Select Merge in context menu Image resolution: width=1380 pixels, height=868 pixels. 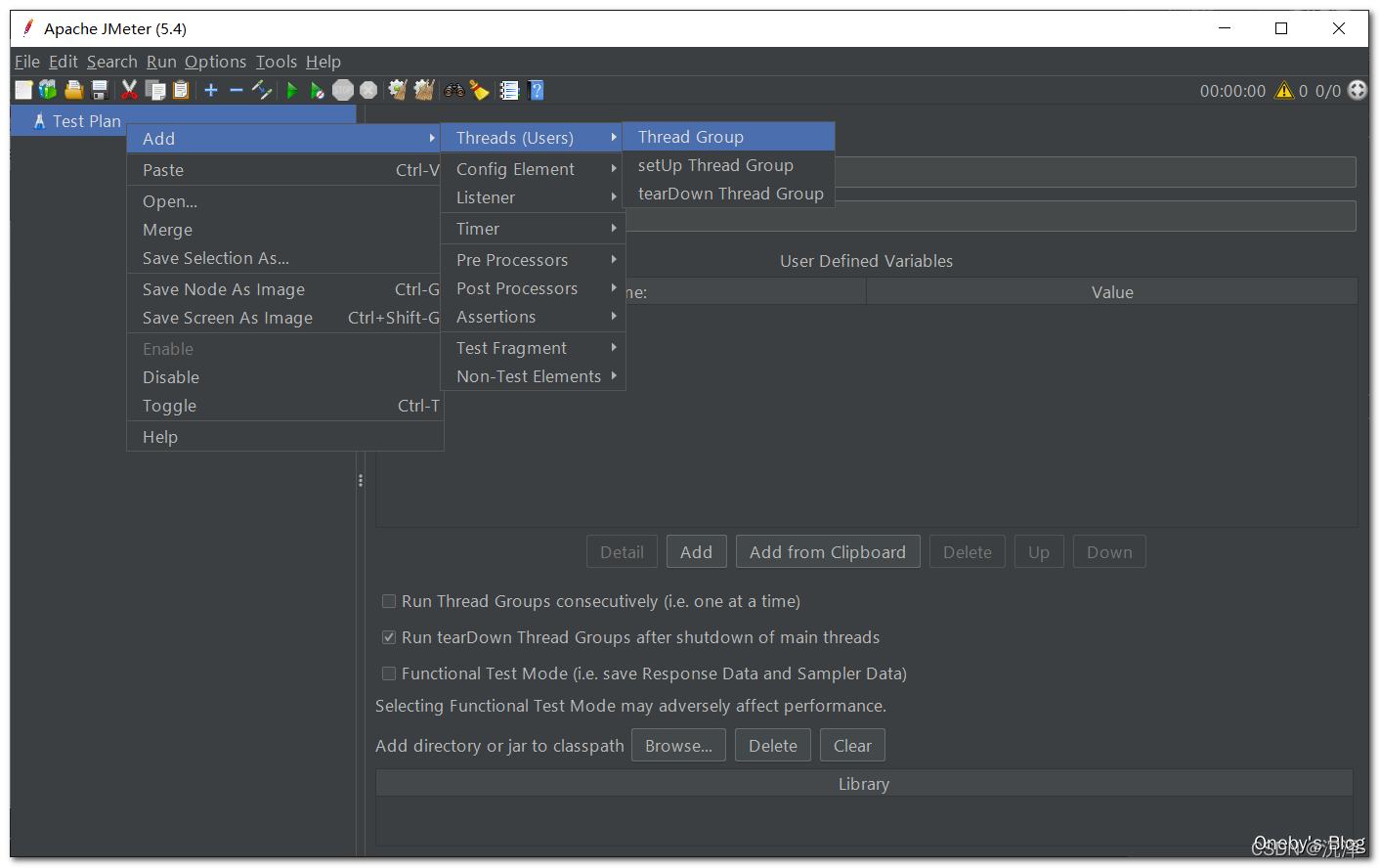point(285,230)
